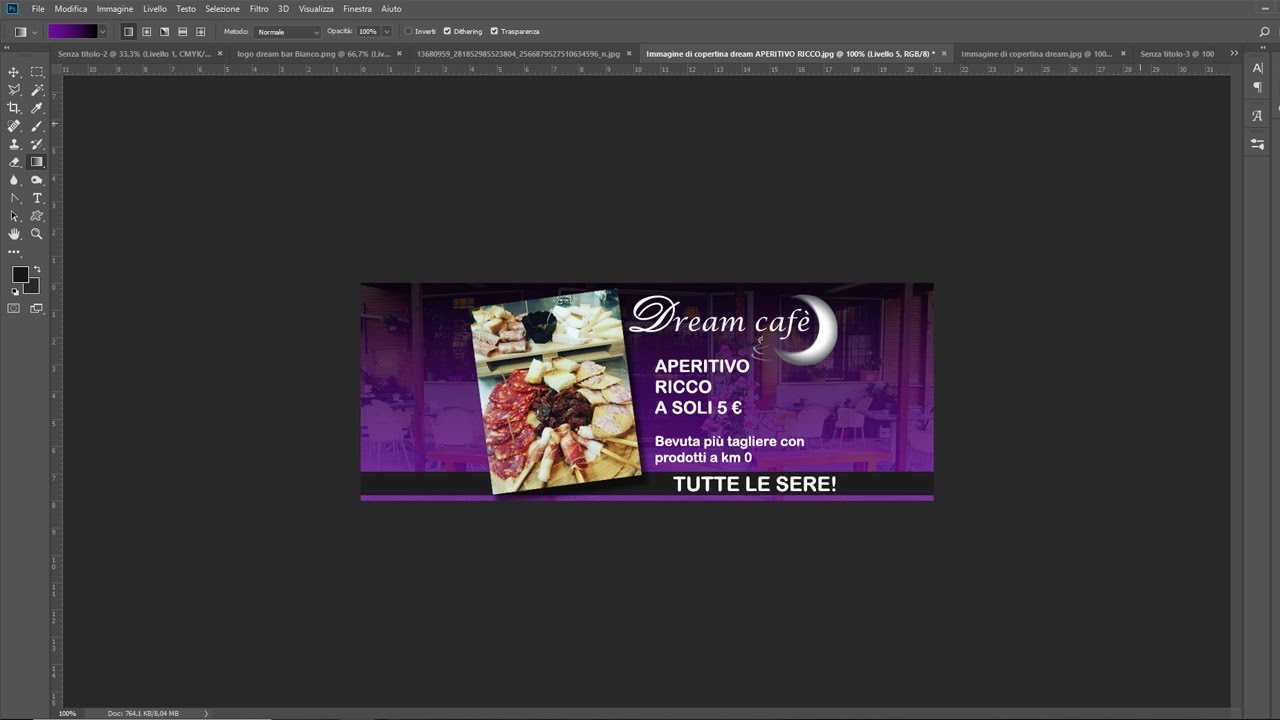
Task: Reset default foreground and background colors
Action: pyautogui.click(x=15, y=291)
